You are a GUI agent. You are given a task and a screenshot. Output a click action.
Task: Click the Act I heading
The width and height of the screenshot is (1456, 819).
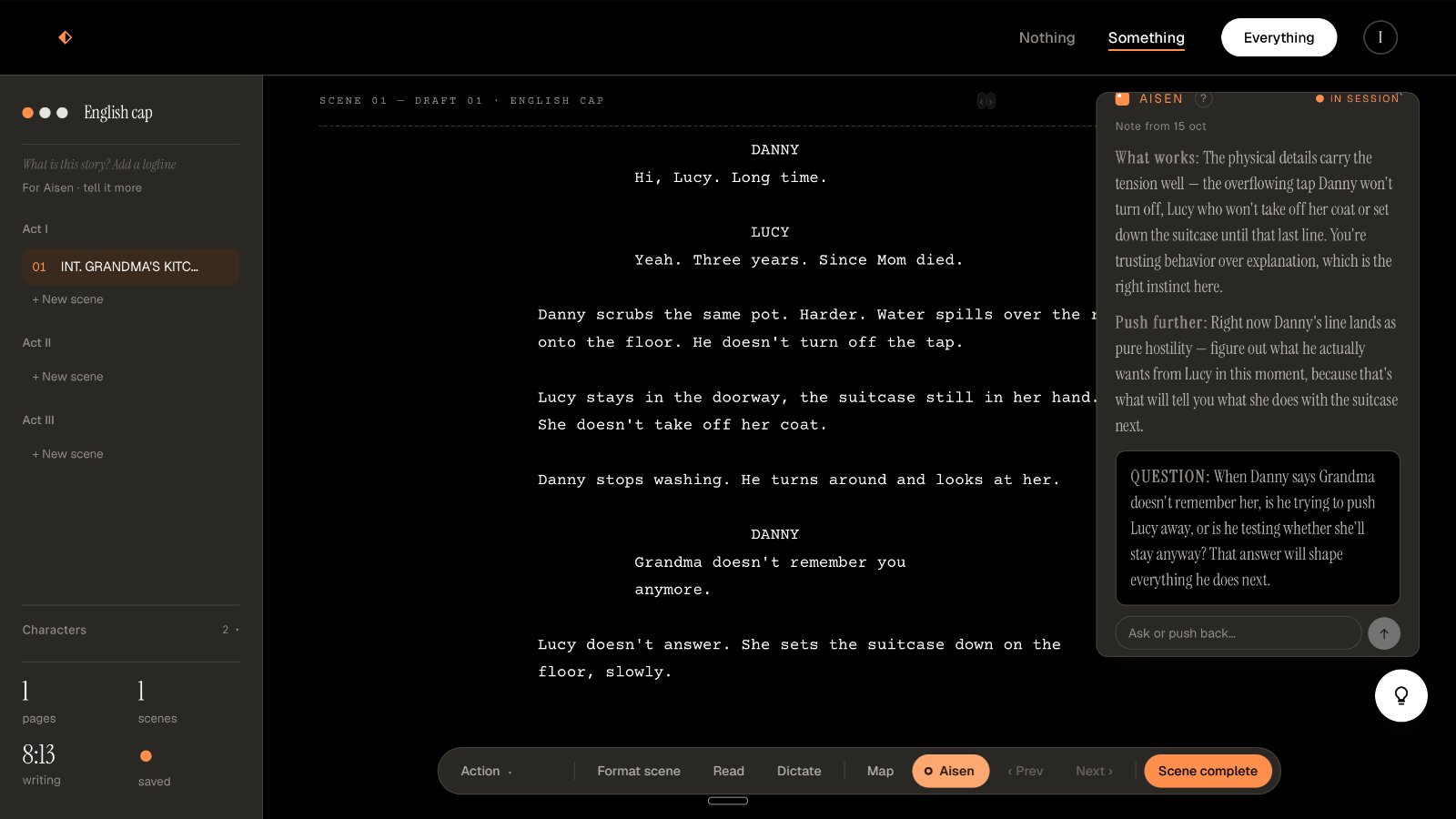[x=35, y=229]
